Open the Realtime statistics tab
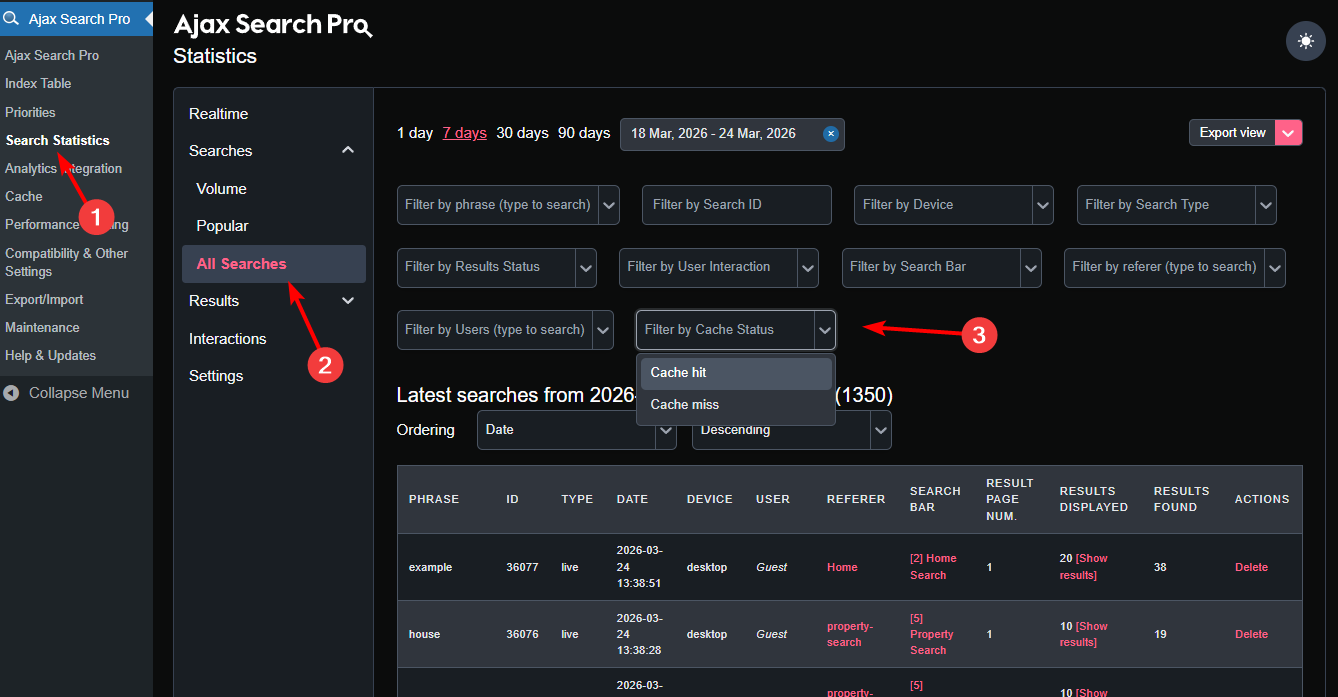The image size is (1338, 697). point(218,114)
